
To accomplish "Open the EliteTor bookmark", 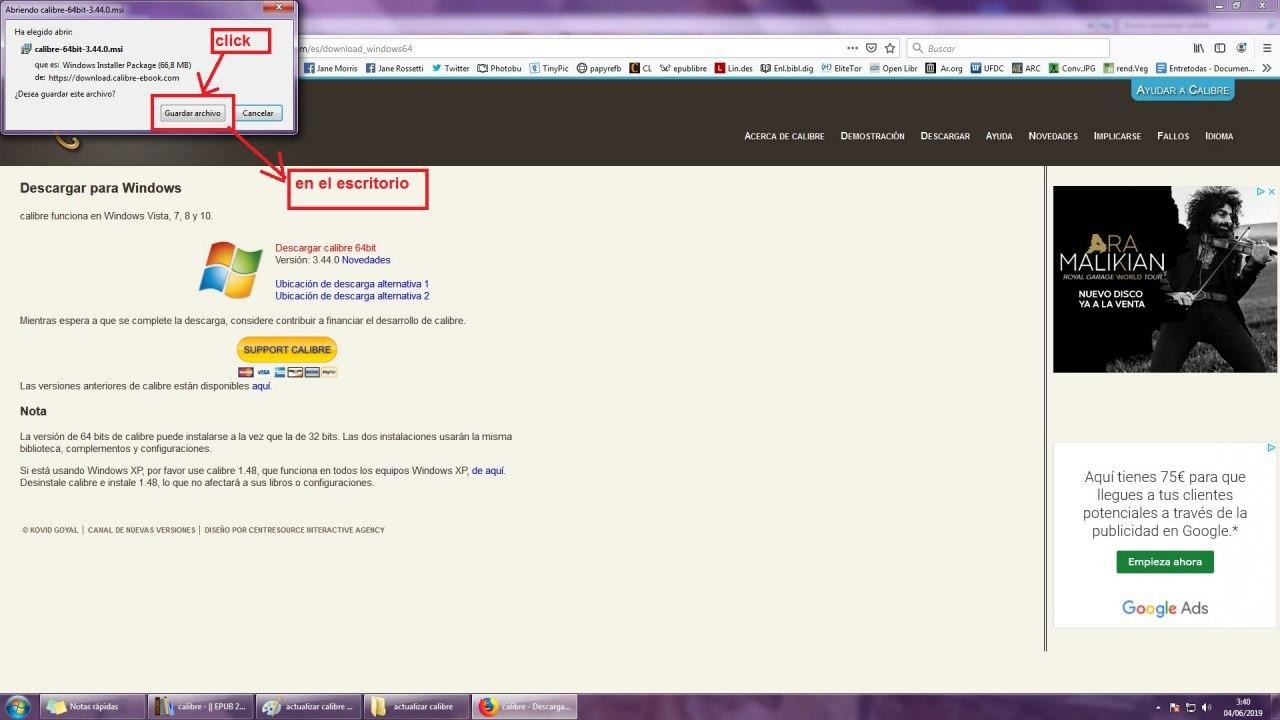I will pyautogui.click(x=841, y=69).
